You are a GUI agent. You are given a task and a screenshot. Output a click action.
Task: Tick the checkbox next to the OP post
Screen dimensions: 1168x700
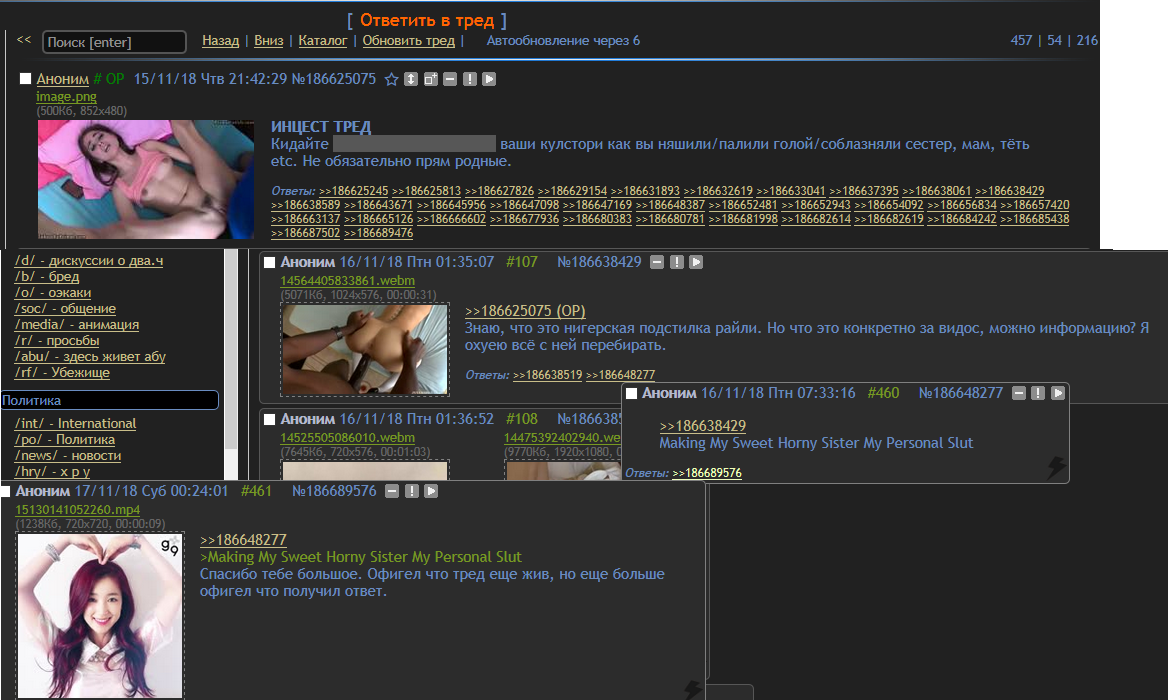pos(26,79)
